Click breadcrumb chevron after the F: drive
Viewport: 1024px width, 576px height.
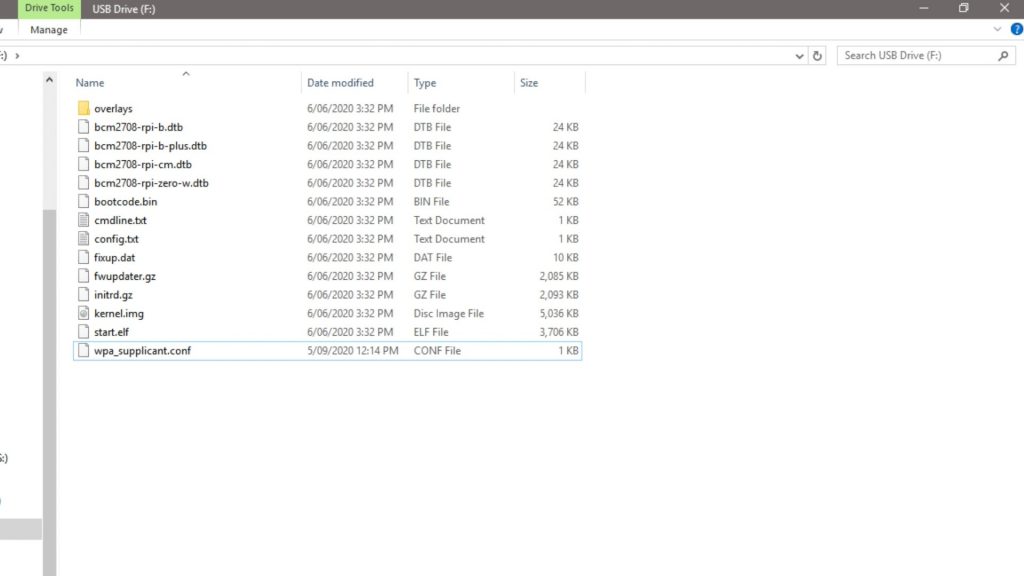click(18, 56)
